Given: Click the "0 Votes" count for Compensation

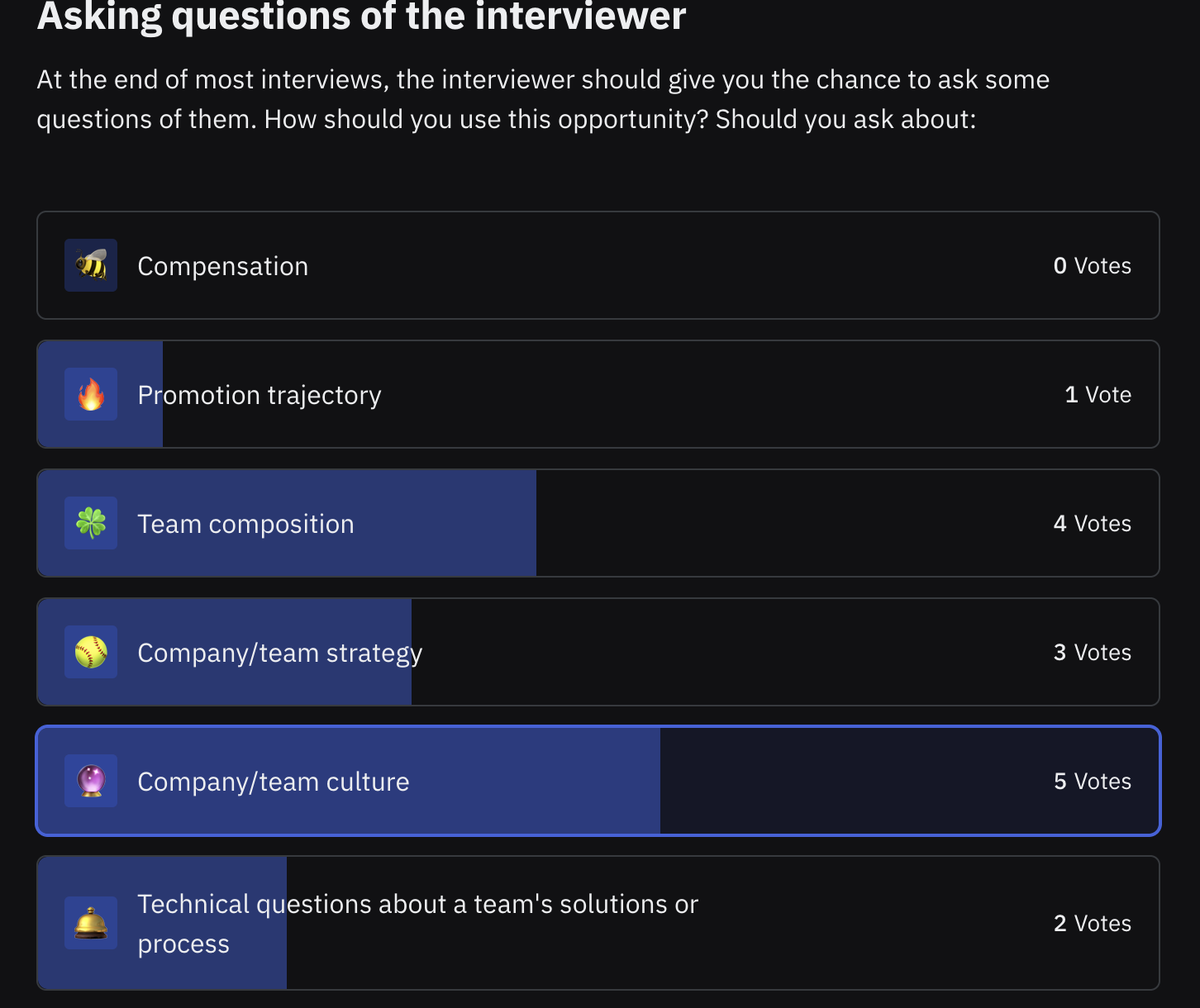Looking at the screenshot, I should (x=1092, y=266).
